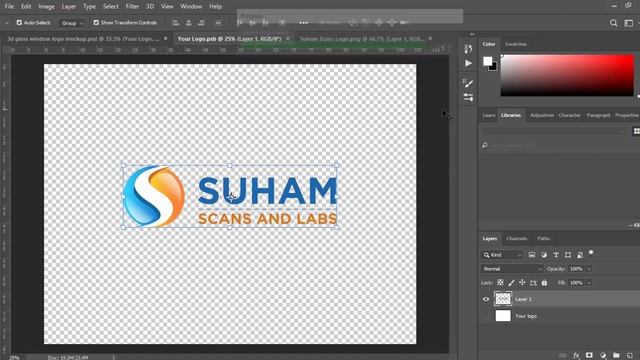The height and width of the screenshot is (360, 640).
Task: Toggle Show Transform Controls checkbox
Action: 96,23
